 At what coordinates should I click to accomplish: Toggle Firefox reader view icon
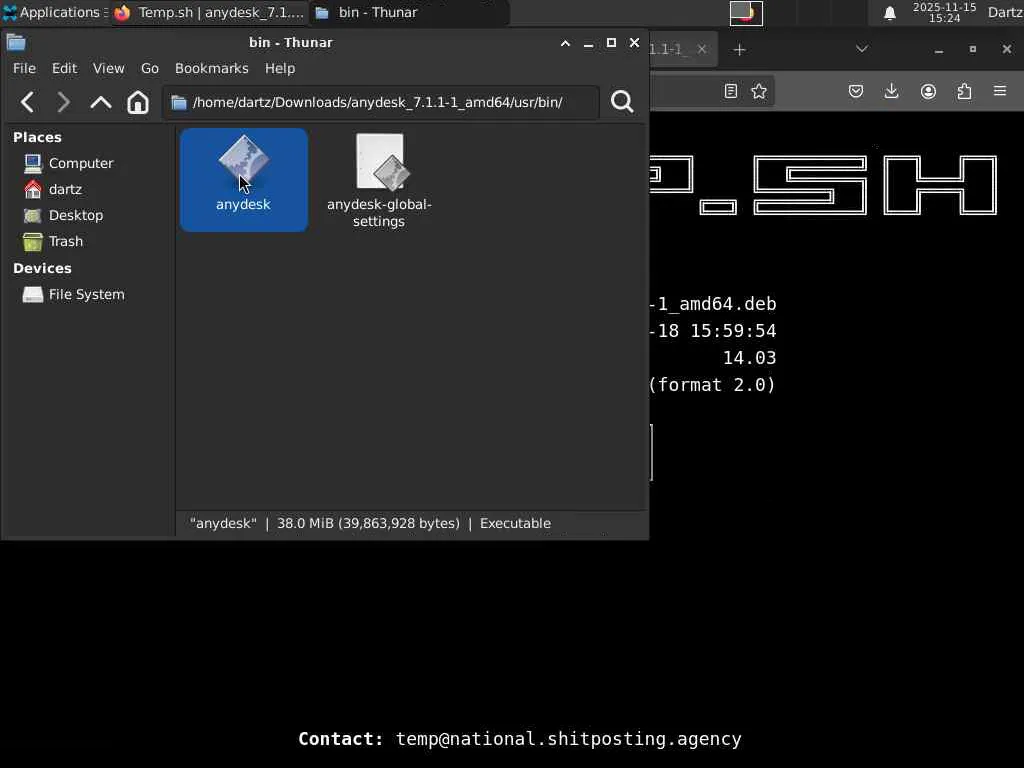[731, 91]
